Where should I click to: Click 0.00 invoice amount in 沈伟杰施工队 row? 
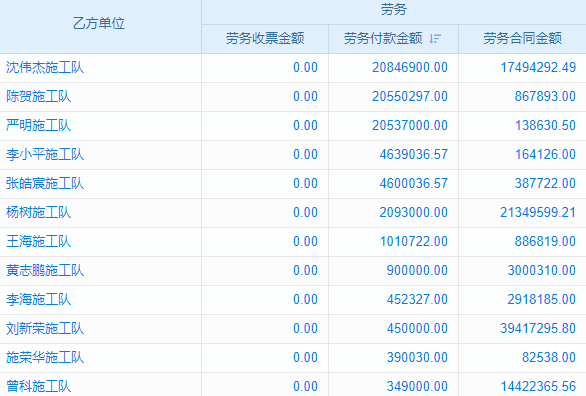click(305, 68)
